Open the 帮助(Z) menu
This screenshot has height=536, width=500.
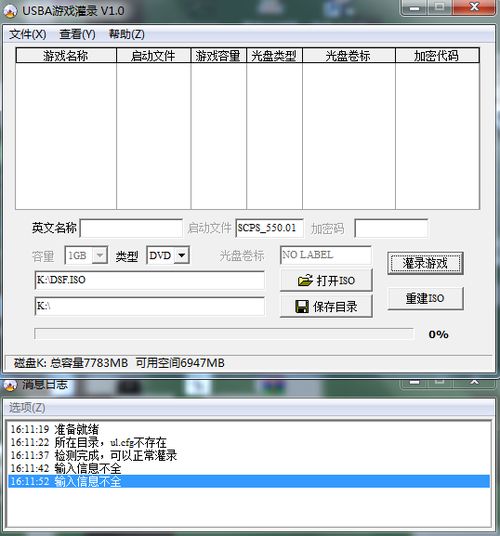[x=126, y=34]
